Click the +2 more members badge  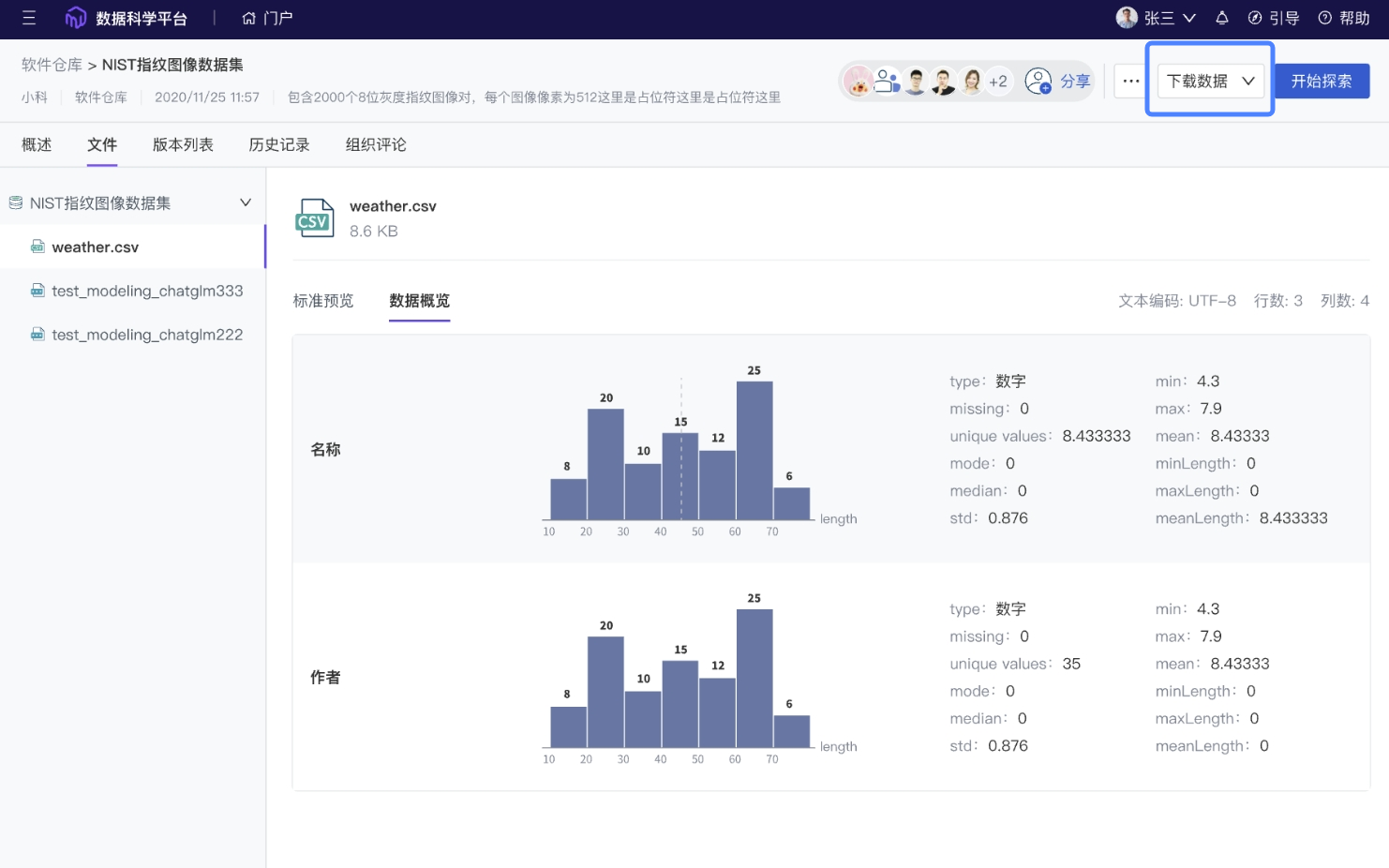[998, 82]
